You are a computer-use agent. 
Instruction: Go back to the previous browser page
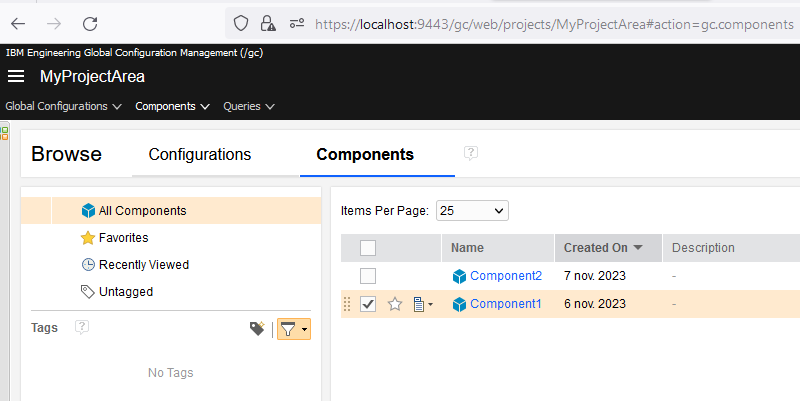point(18,23)
